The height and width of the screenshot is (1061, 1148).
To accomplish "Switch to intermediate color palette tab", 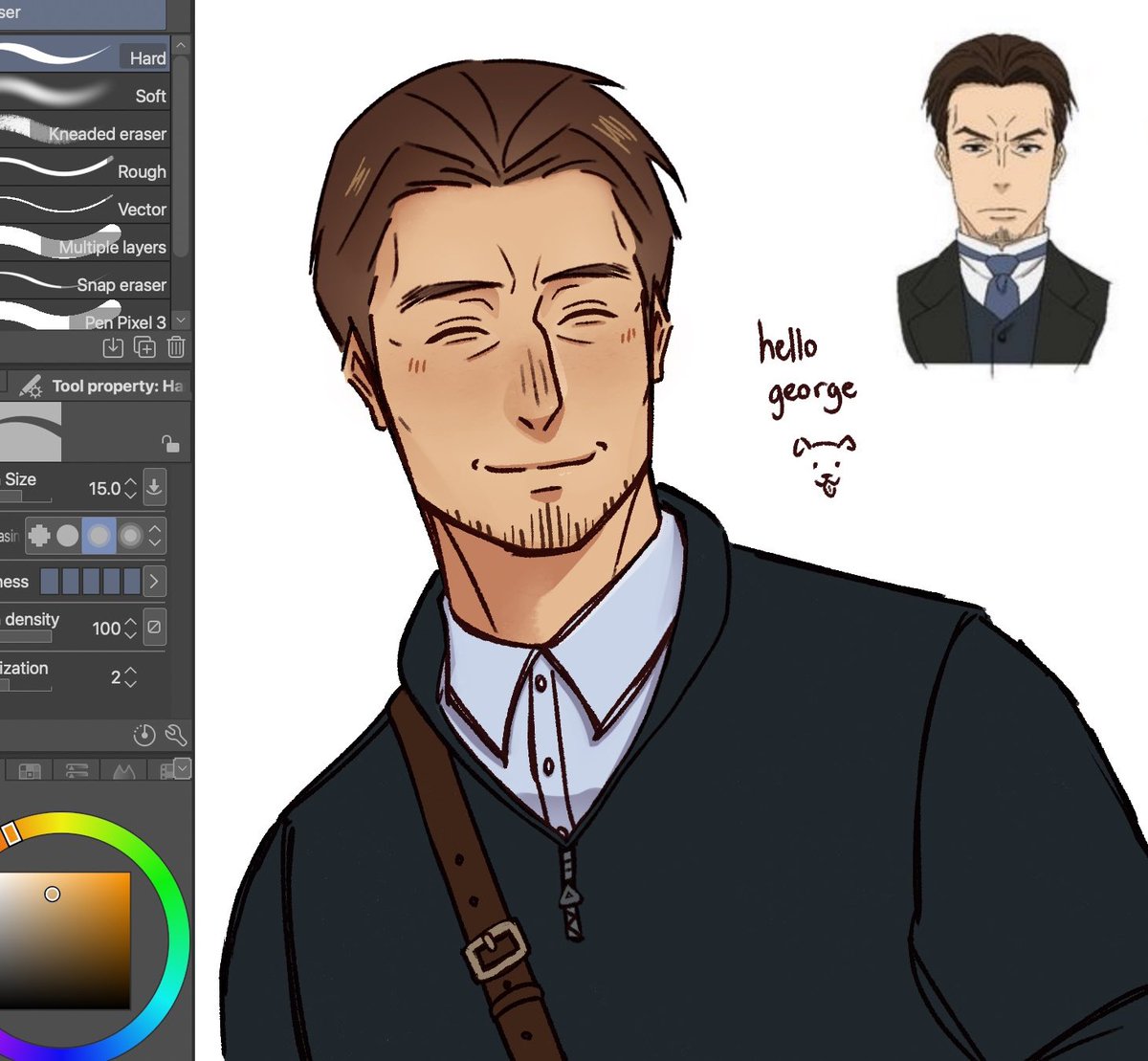I will tap(123, 770).
